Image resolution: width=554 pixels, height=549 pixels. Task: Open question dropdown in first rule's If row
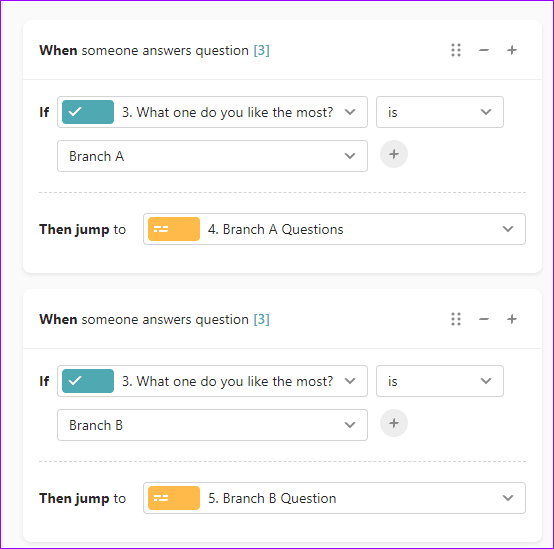point(212,112)
